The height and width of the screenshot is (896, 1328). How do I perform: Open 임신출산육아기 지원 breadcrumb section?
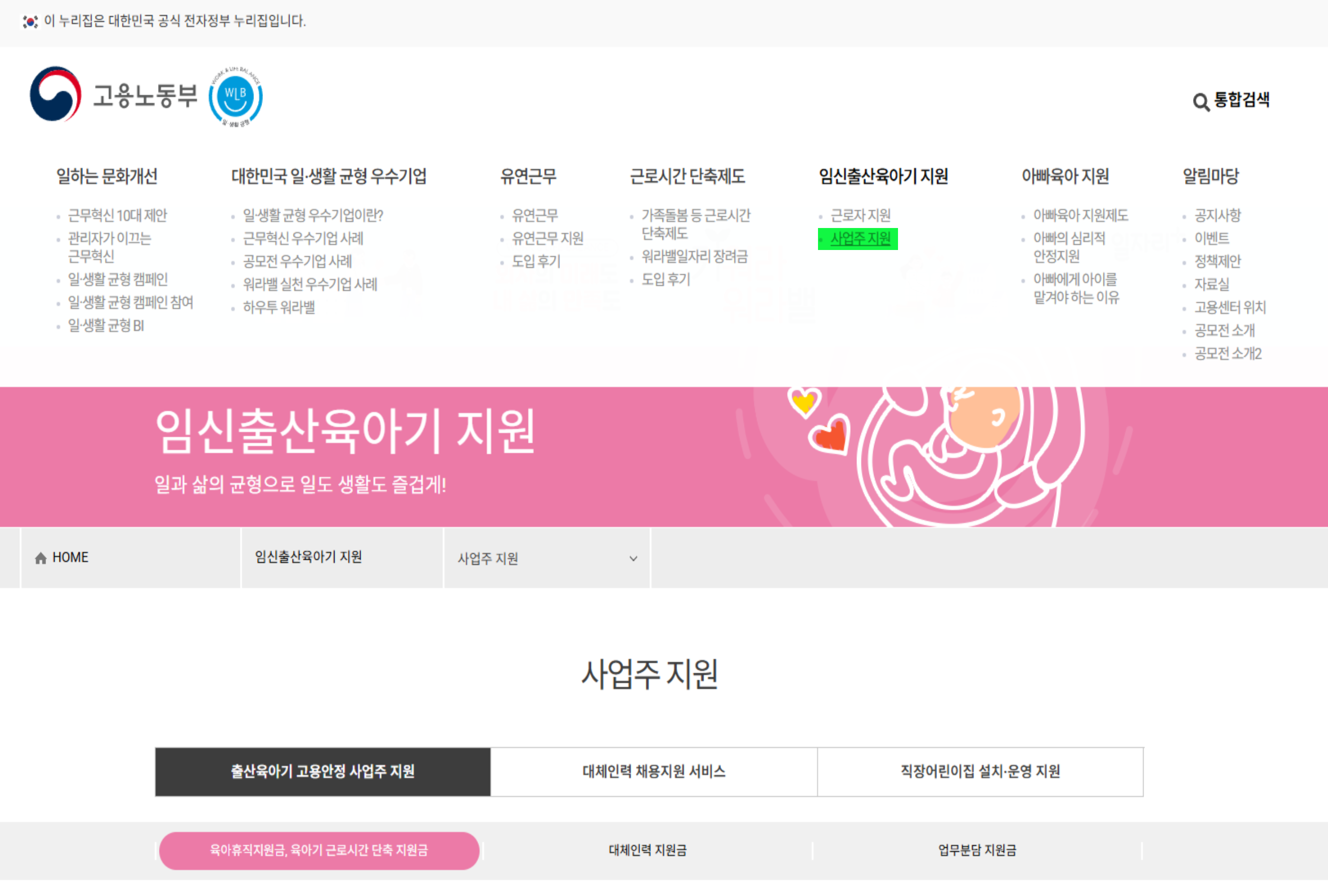tap(308, 557)
